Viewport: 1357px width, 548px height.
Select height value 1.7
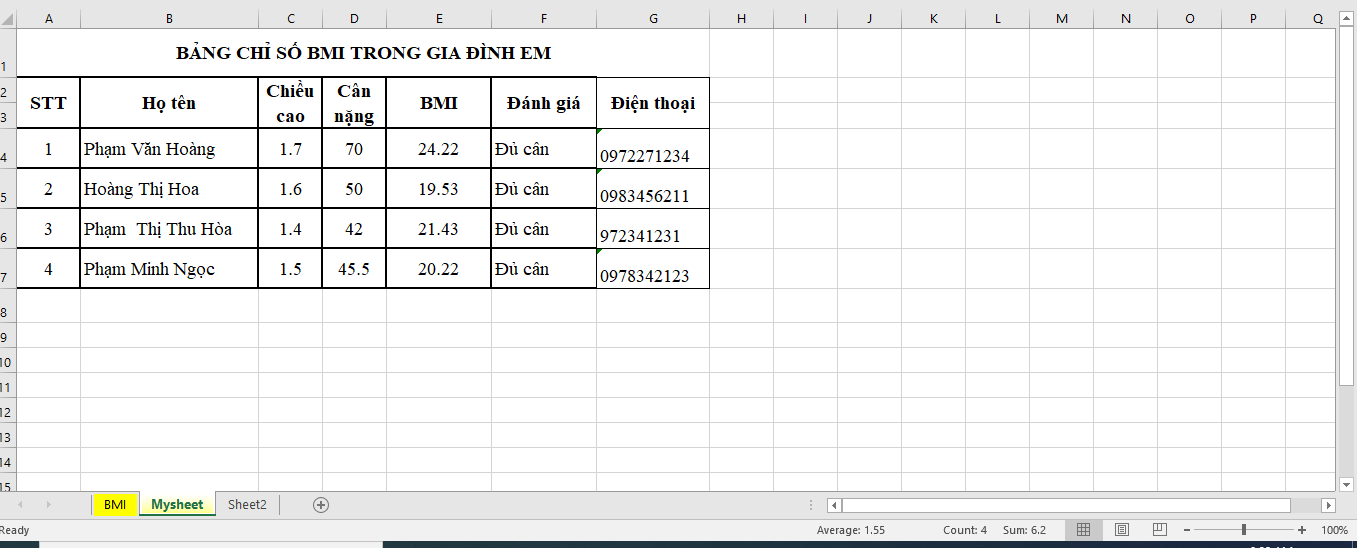click(290, 149)
